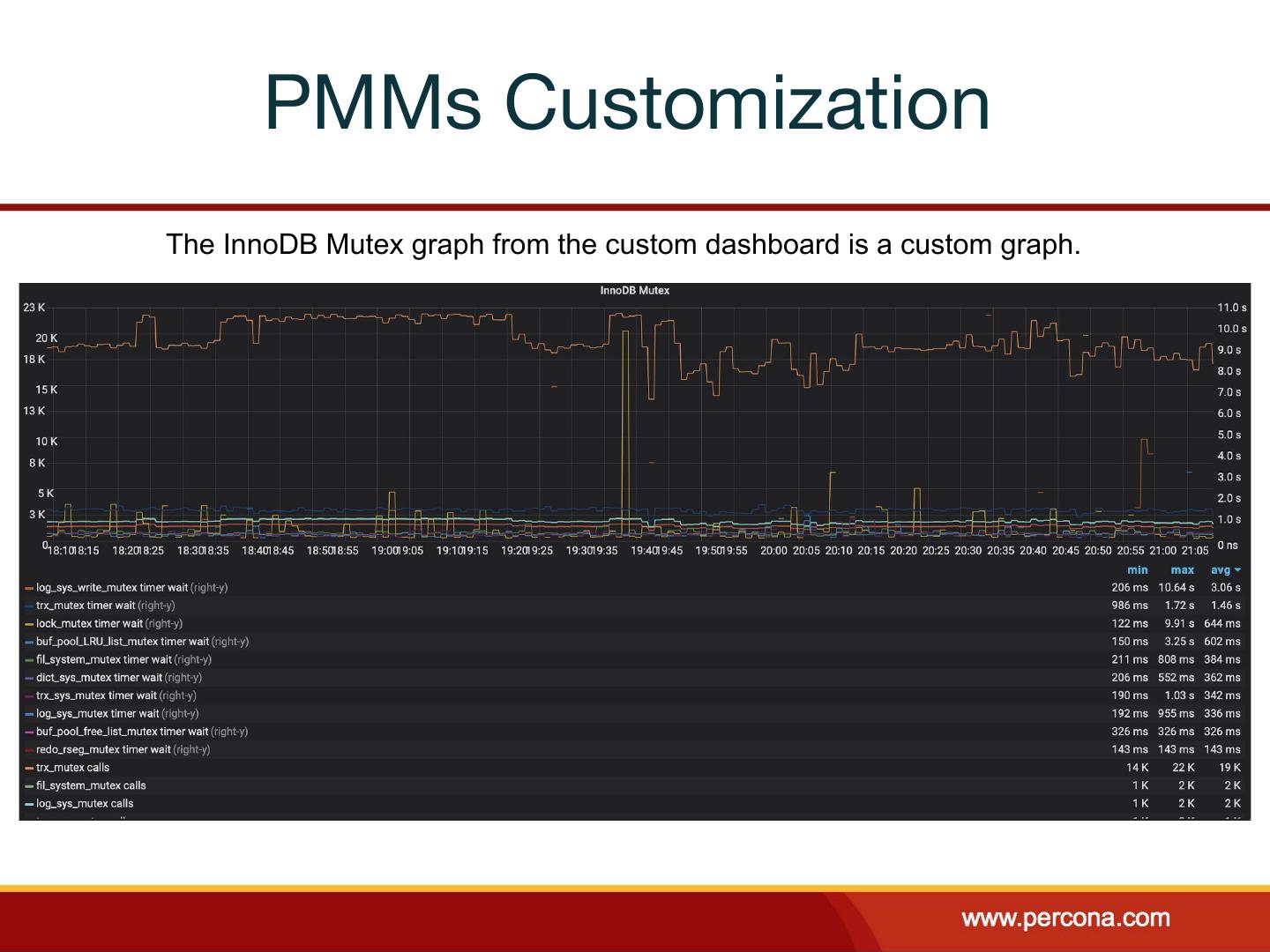The image size is (1270, 952).
Task: Change the color swatch of fil_system_mutex calls
Action: 29,786
